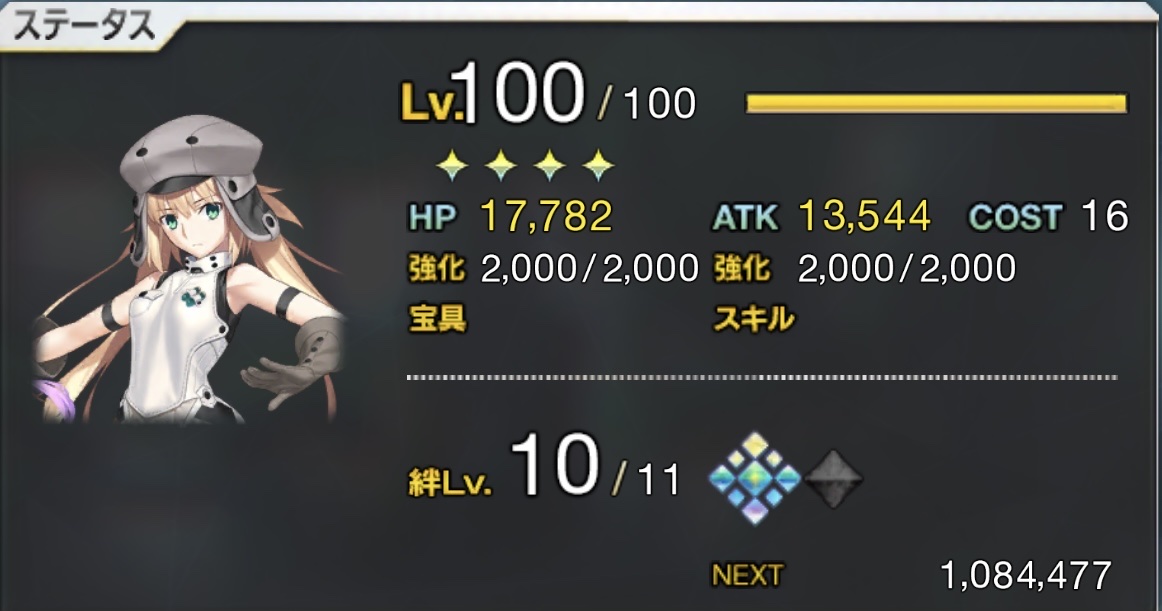This screenshot has width=1162, height=611.
Task: Click the third gold rarity star
Action: pos(549,165)
